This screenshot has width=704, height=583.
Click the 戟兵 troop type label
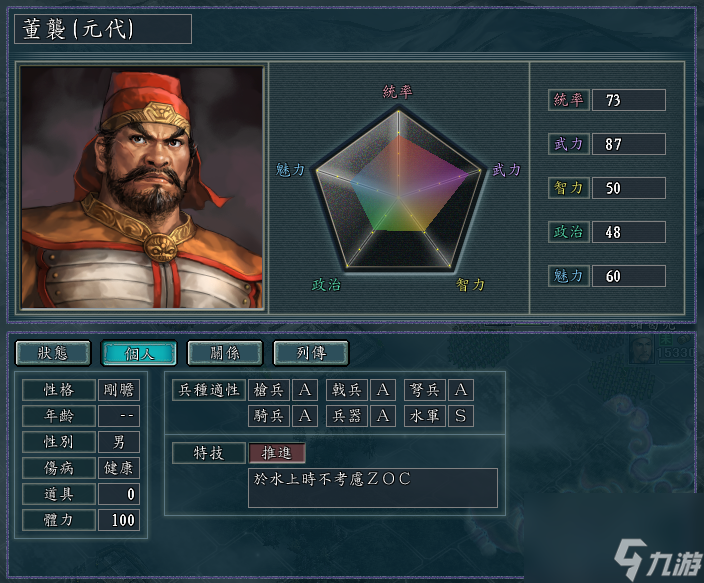[347, 389]
